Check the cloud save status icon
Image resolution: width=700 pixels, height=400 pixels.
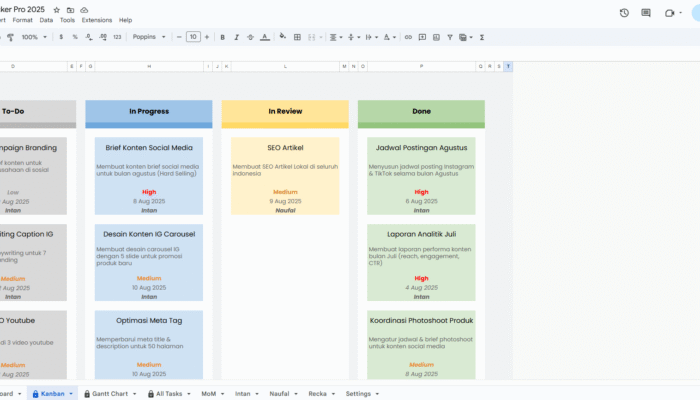click(84, 10)
